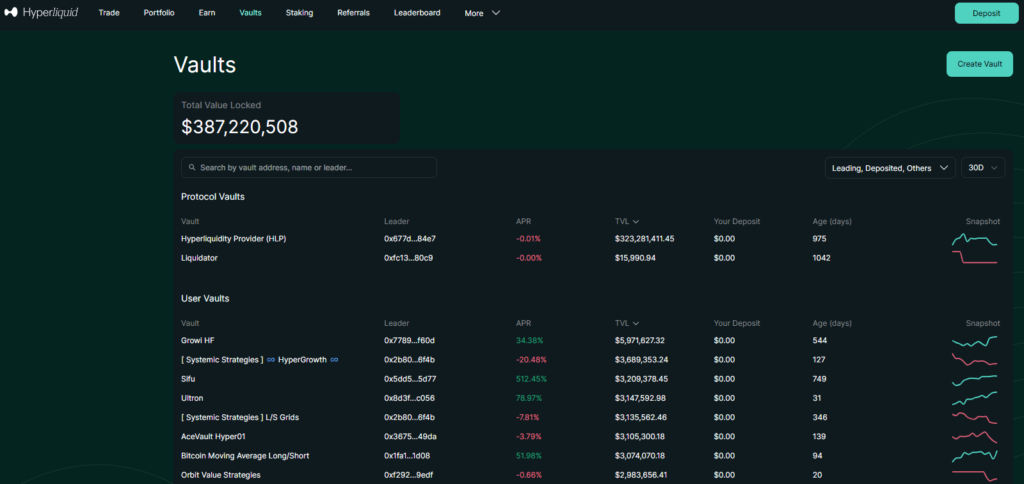This screenshot has height=484, width=1024.
Task: Click the HLP vault snapshot chart
Action: coord(974,239)
